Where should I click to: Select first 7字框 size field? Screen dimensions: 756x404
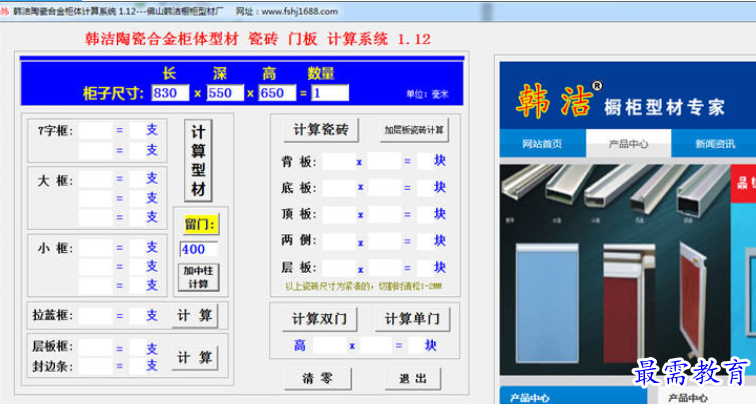click(95, 130)
